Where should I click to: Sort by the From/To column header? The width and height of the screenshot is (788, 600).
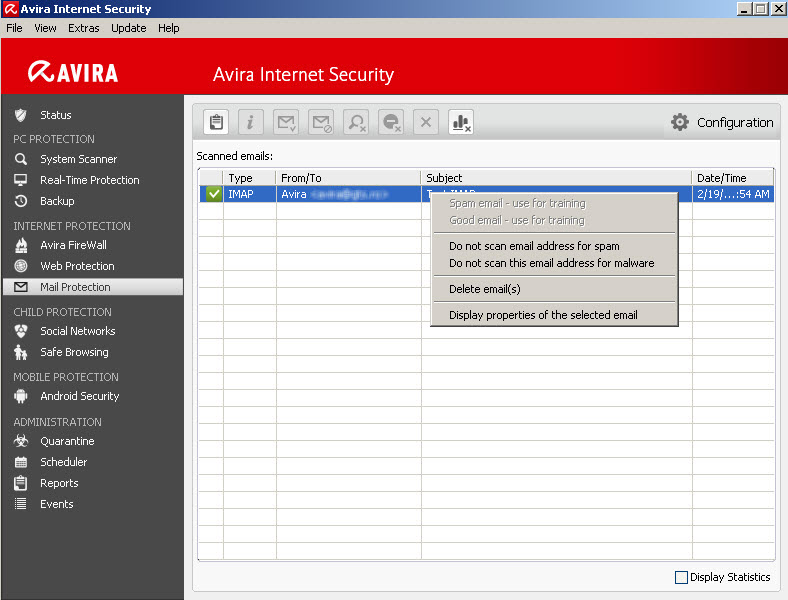point(348,178)
